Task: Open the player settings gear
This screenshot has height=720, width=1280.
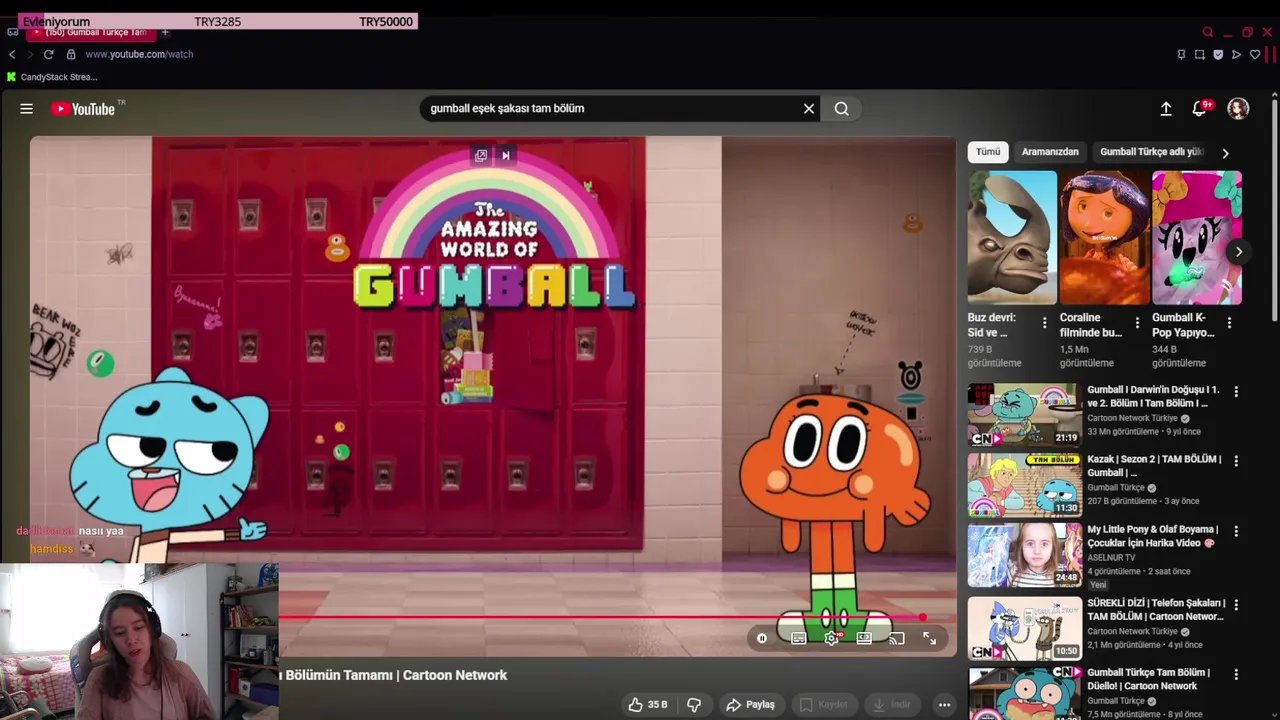Action: point(832,638)
